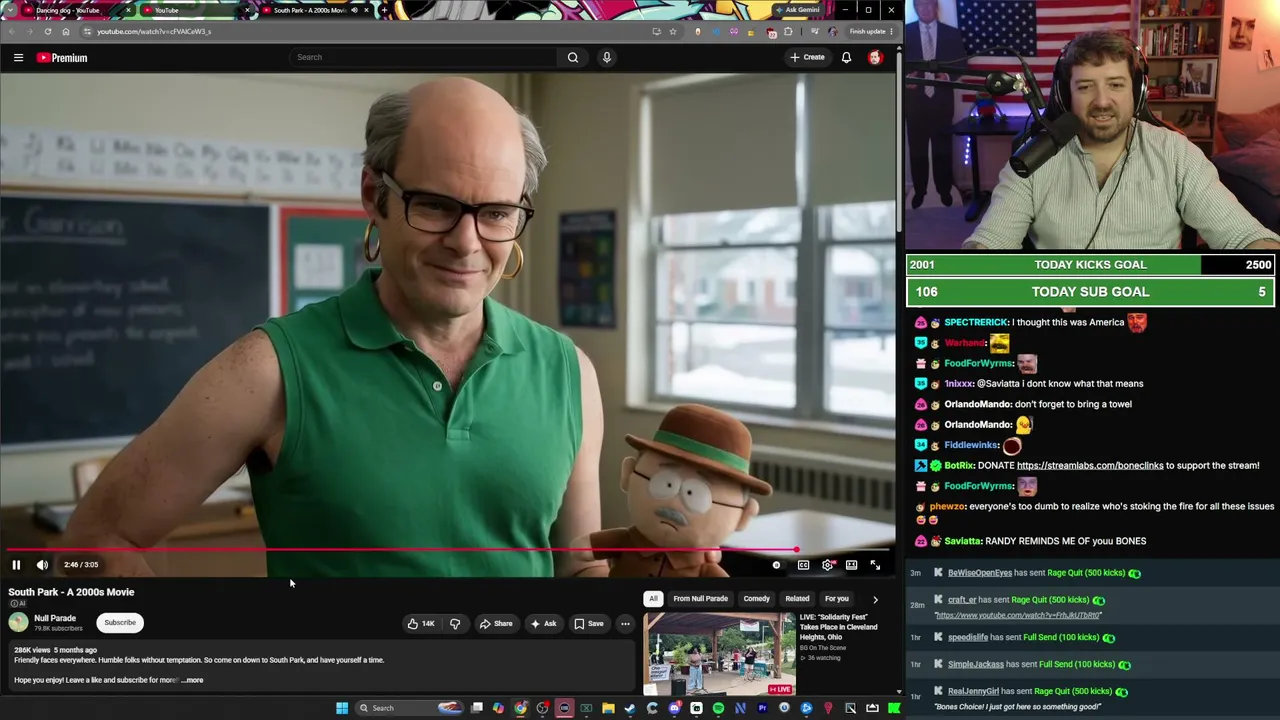
Task: Bookmark this page with the star
Action: click(x=673, y=31)
